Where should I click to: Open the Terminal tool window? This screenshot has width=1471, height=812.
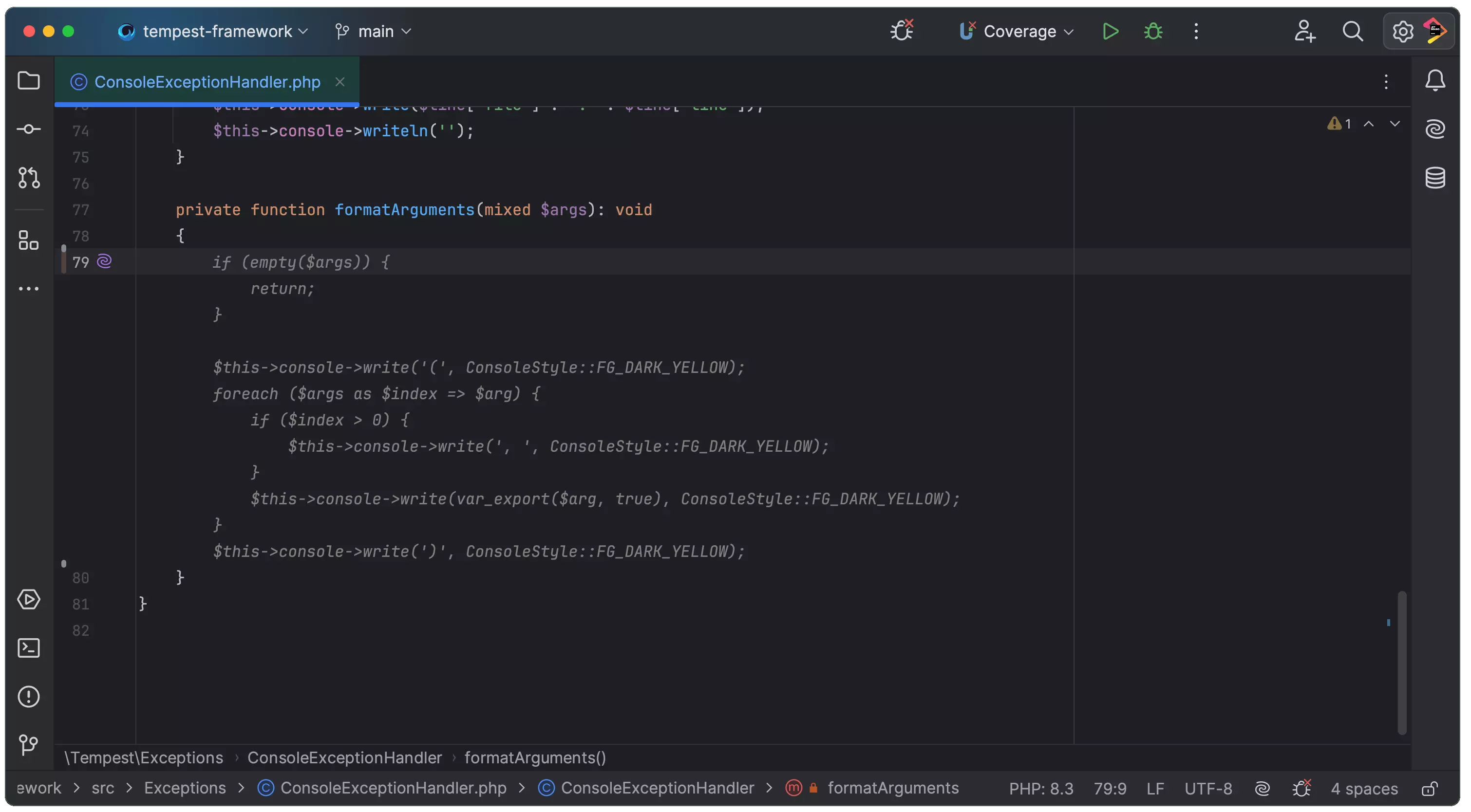pos(29,648)
